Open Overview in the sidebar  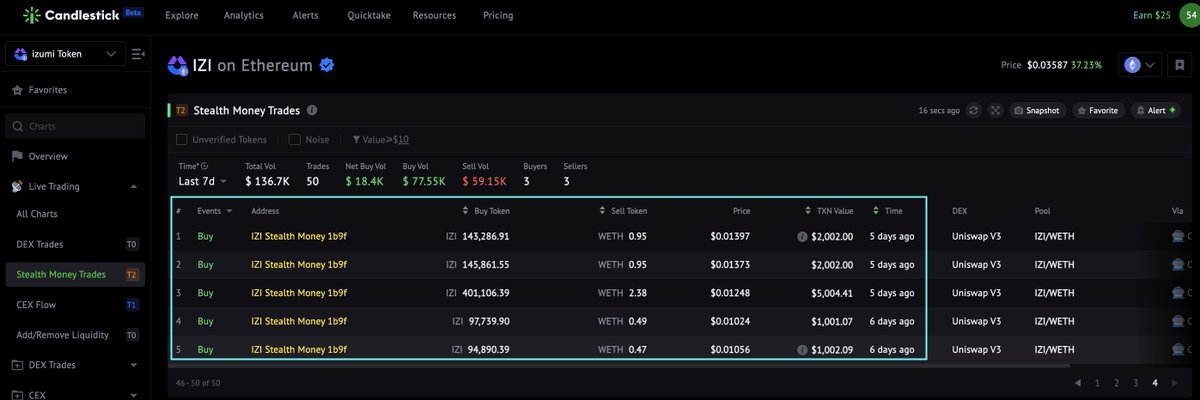(48, 156)
